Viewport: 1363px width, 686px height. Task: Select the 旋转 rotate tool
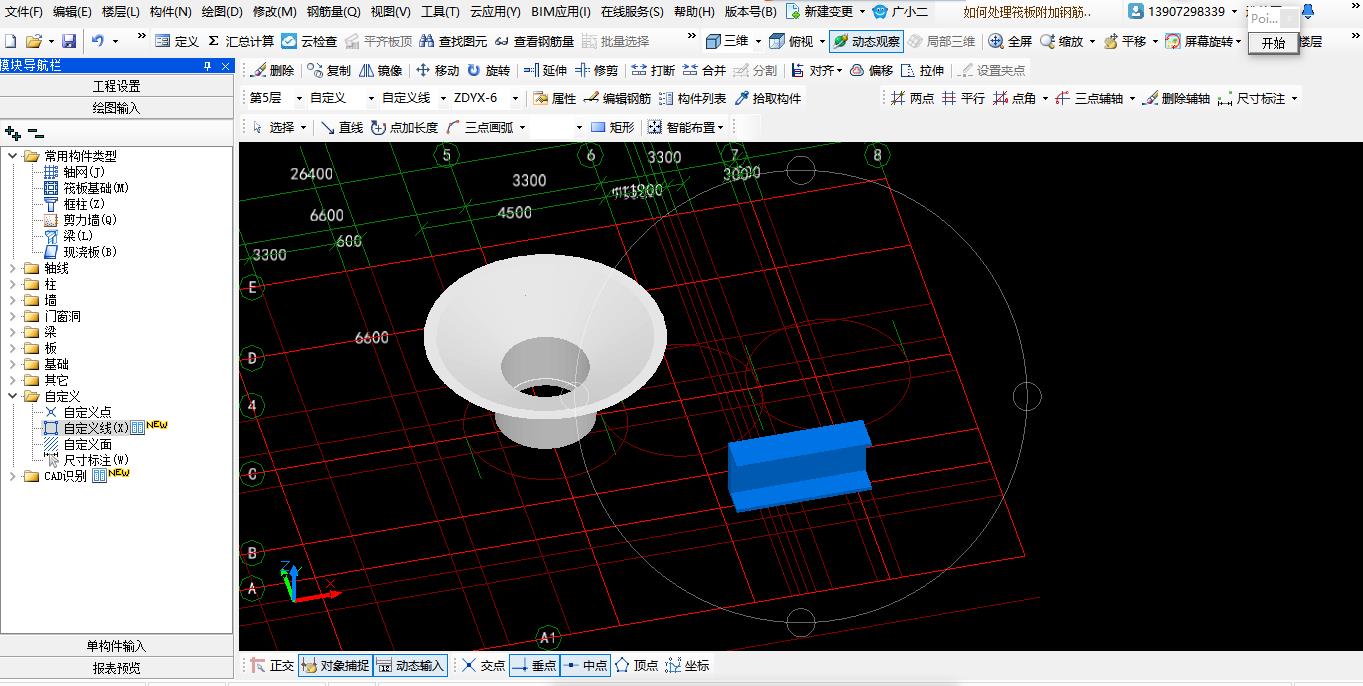488,71
